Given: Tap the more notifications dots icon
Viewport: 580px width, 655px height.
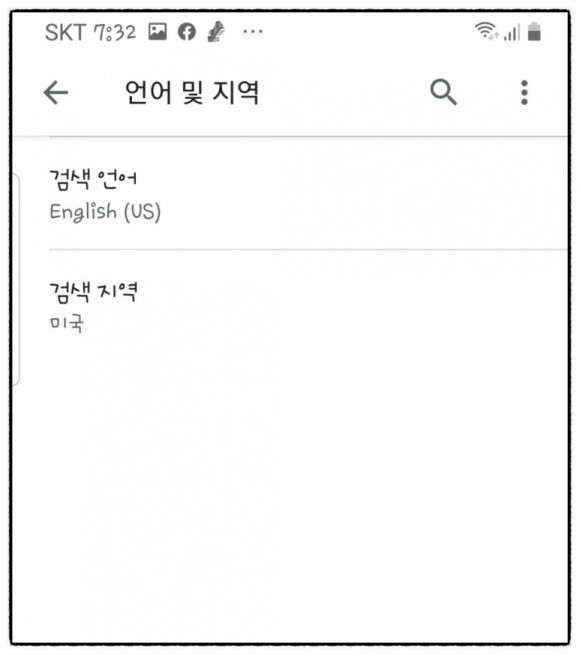Looking at the screenshot, I should (253, 31).
